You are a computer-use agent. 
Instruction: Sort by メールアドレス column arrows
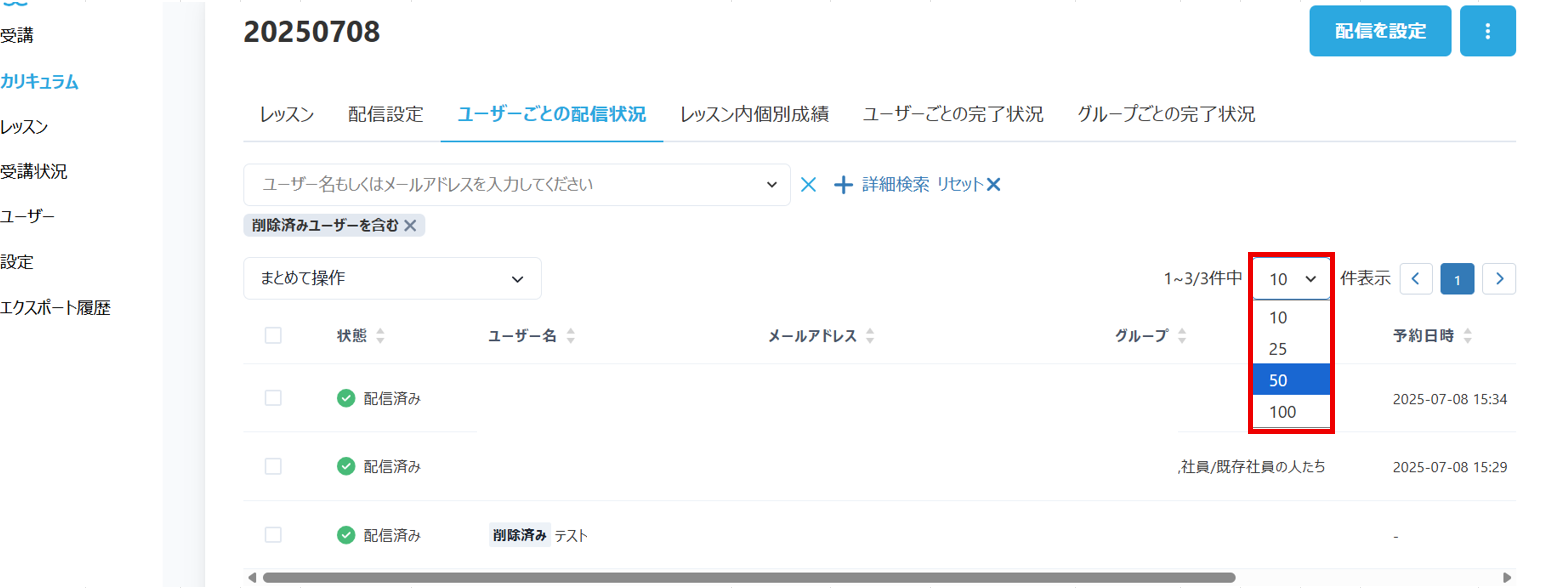tap(870, 337)
